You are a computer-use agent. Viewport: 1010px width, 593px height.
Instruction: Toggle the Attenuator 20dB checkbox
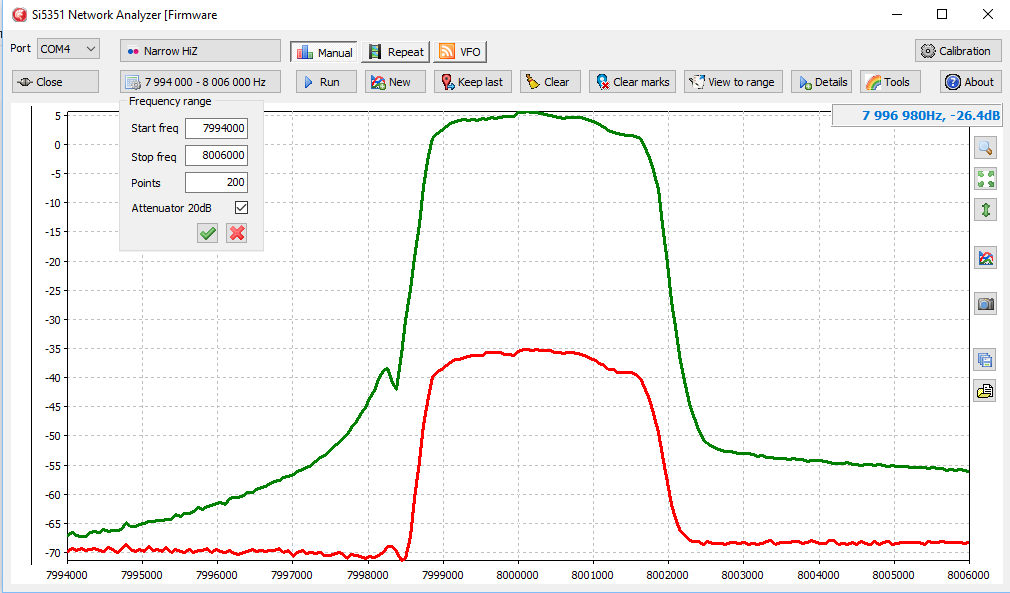coord(242,208)
